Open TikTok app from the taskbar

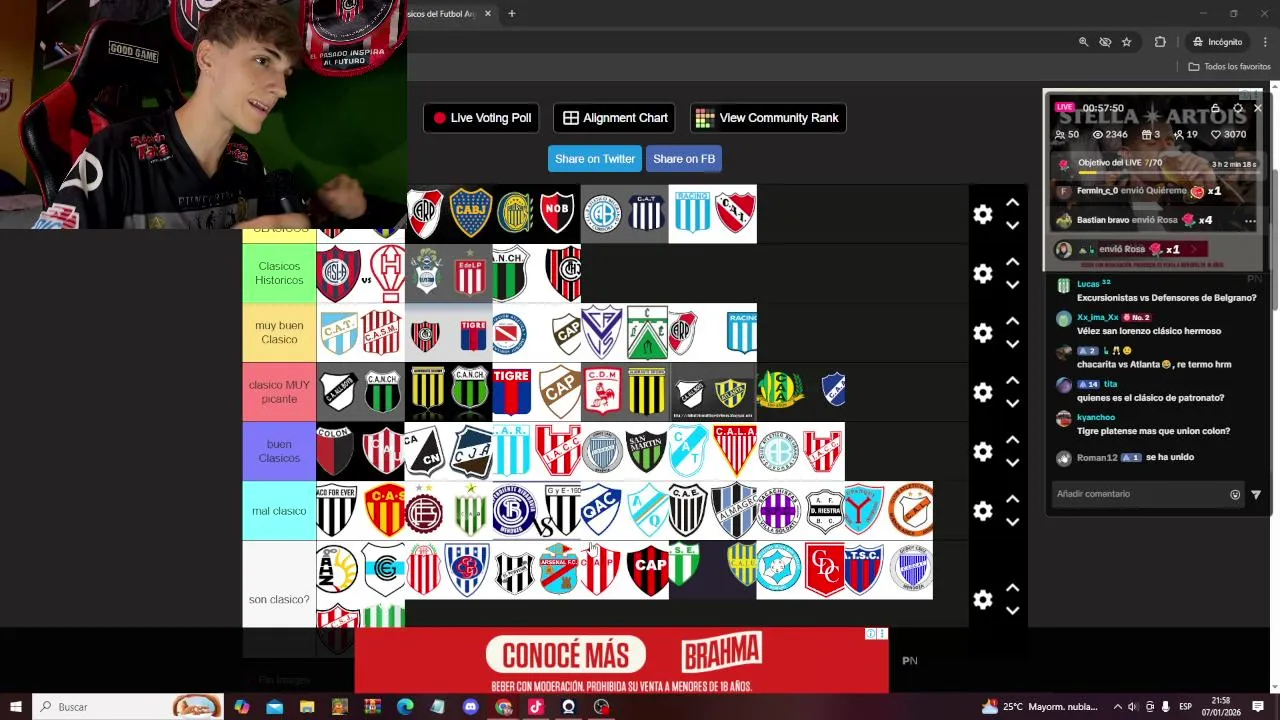(536, 707)
